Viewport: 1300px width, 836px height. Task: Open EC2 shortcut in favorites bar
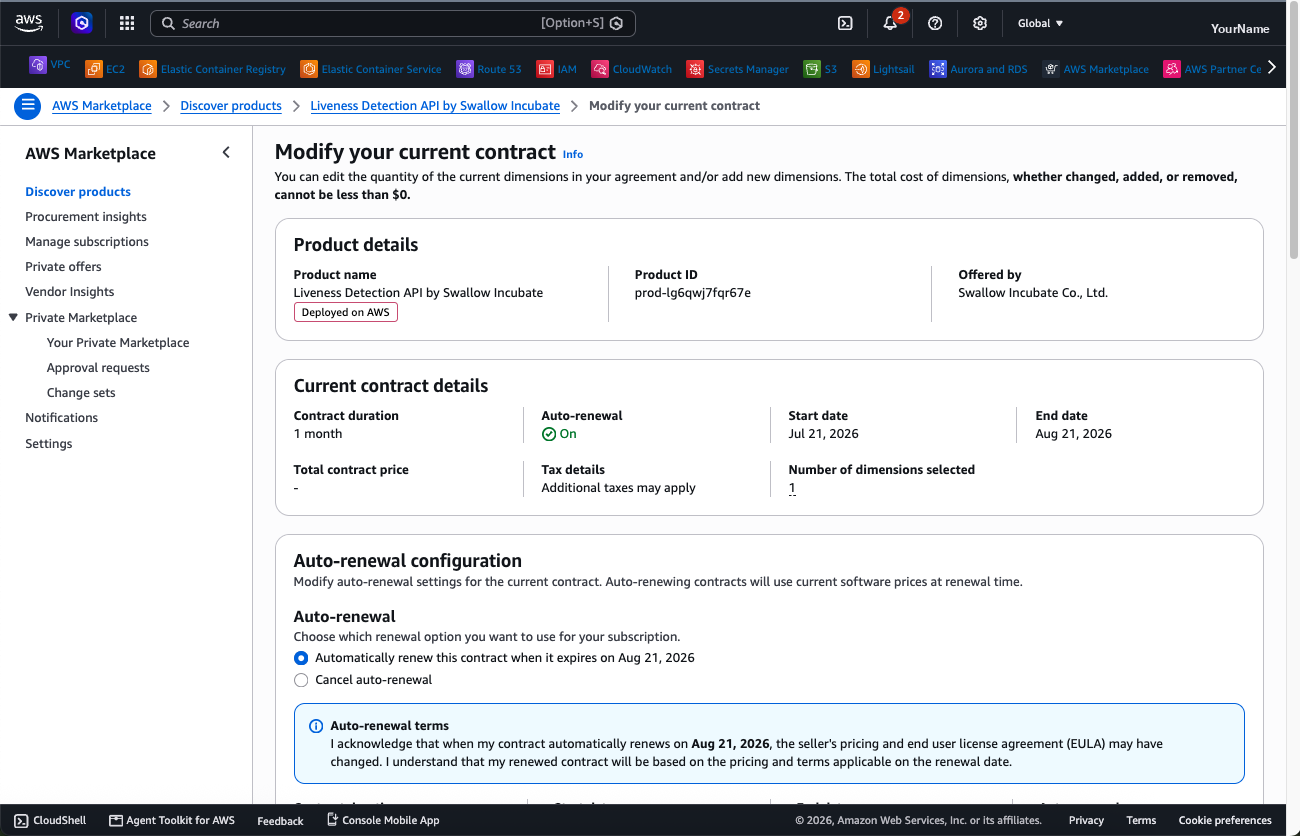[105, 69]
